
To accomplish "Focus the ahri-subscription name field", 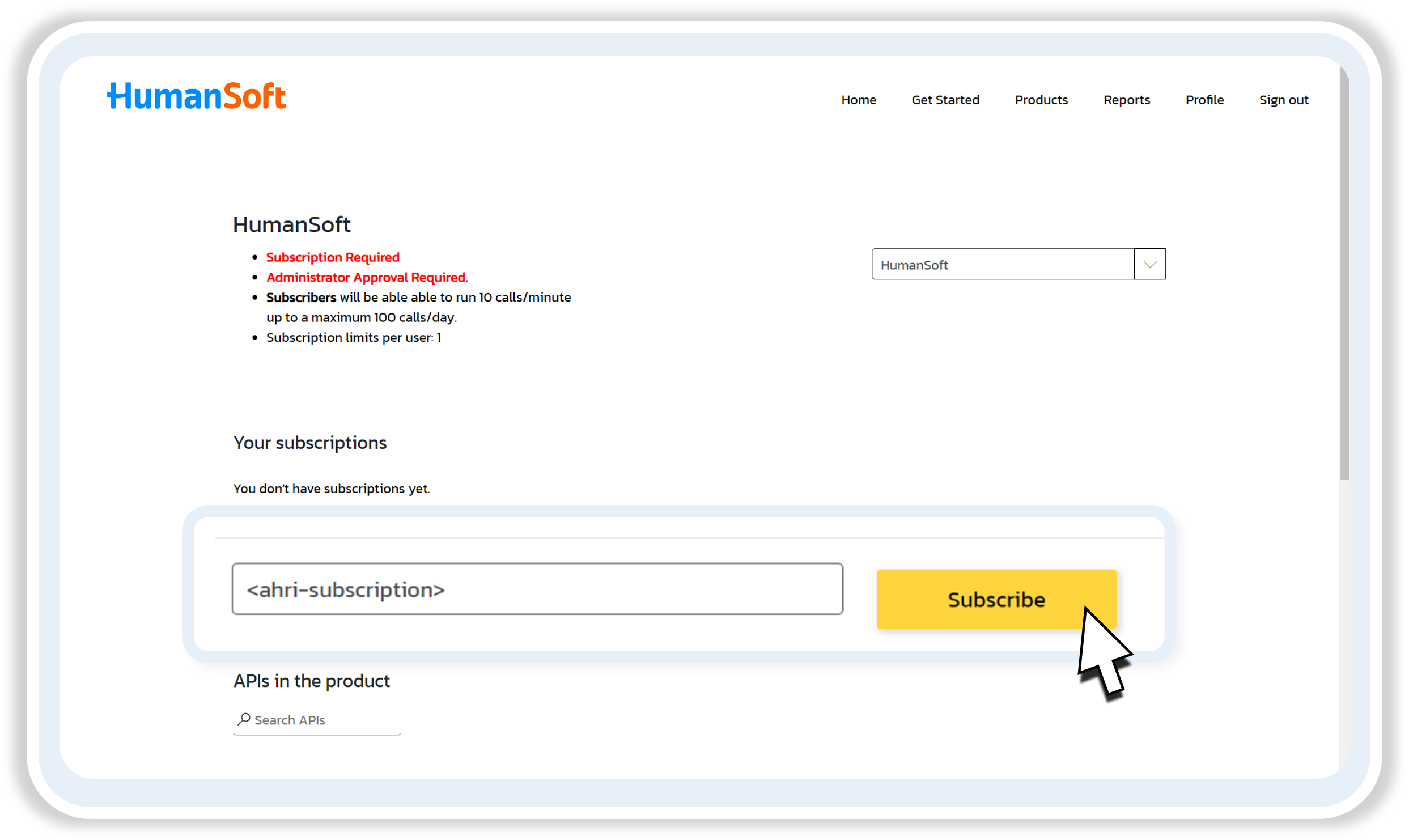I will click(537, 589).
